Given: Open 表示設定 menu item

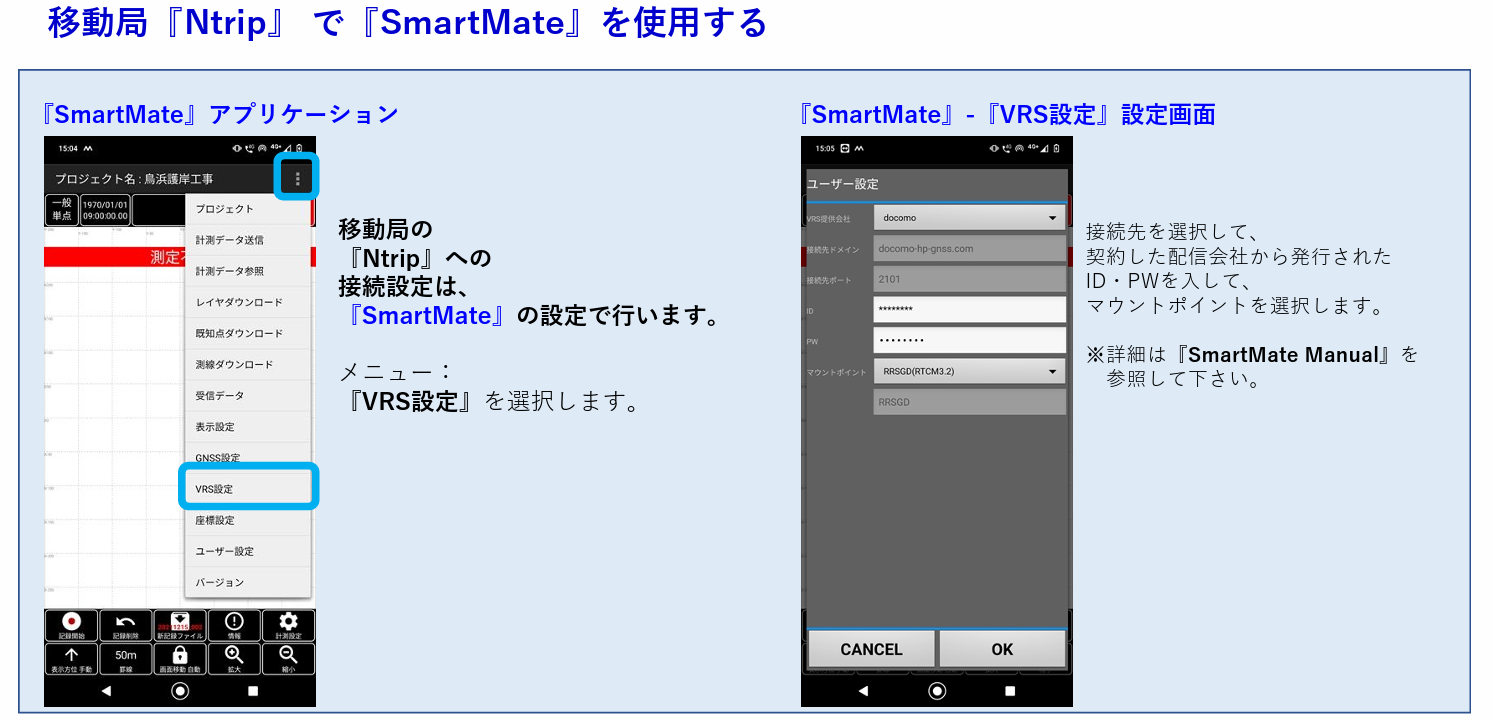Looking at the screenshot, I should (248, 427).
